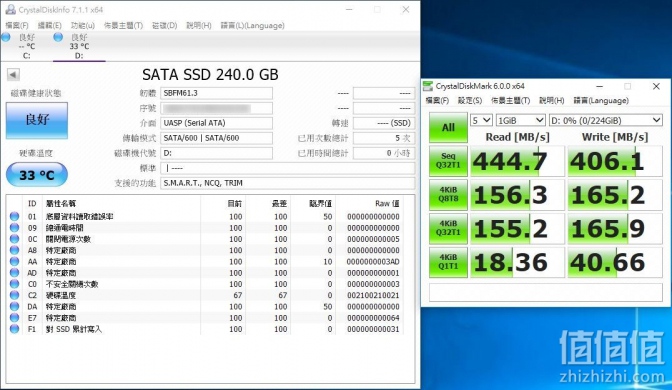This screenshot has width=672, height=390.
Task: Click the blue status dot for attribute 01
Action: 15,216
